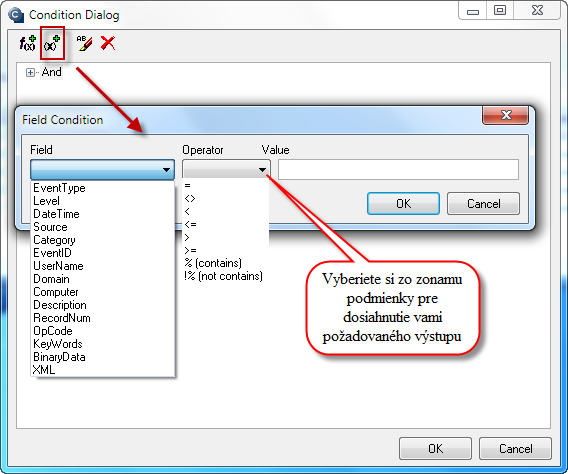Screen dimensions: 568x474
Task: Select the >= operator
Action: click(226, 251)
